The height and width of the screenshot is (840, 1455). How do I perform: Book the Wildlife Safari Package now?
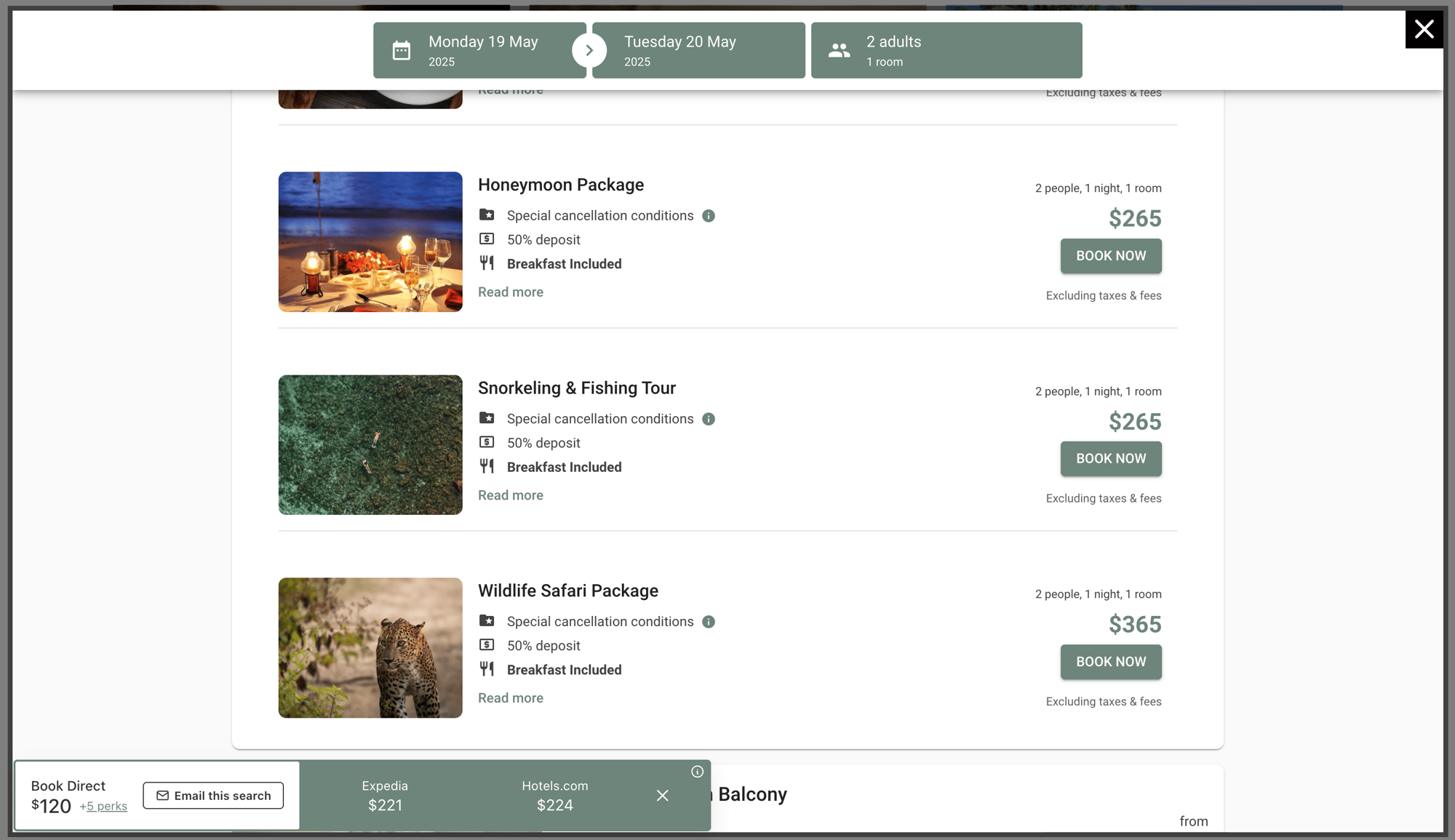pyautogui.click(x=1110, y=662)
